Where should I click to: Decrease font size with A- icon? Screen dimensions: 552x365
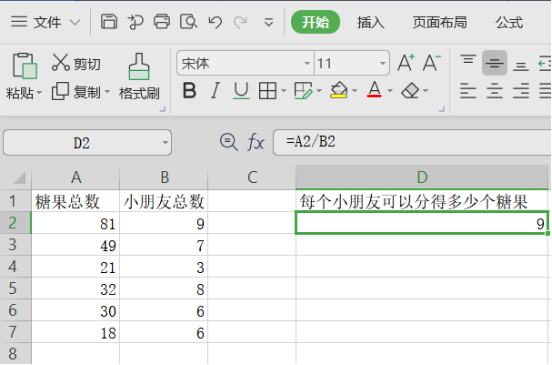(432, 63)
